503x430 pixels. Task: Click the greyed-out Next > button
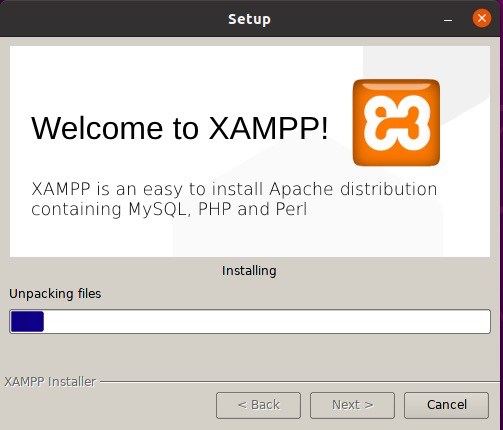point(352,405)
